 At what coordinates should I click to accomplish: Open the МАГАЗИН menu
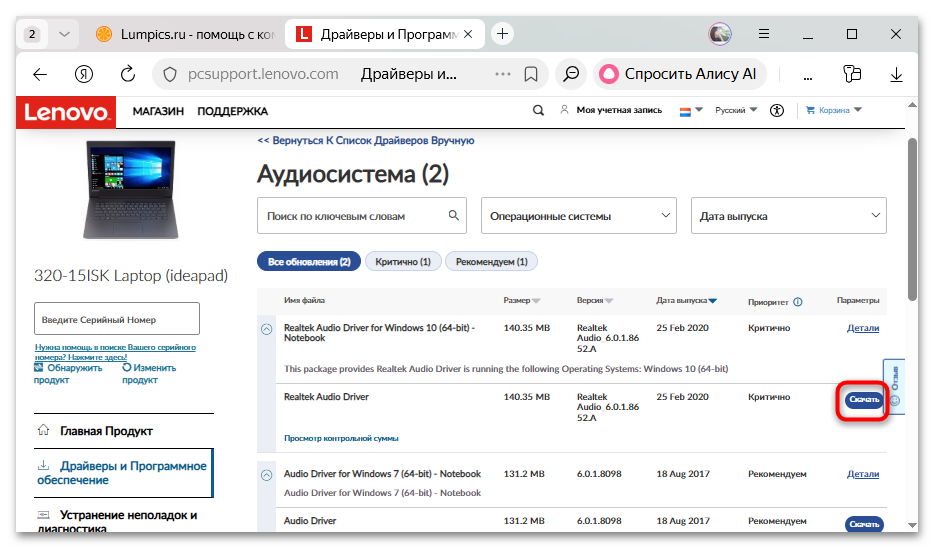click(x=158, y=111)
